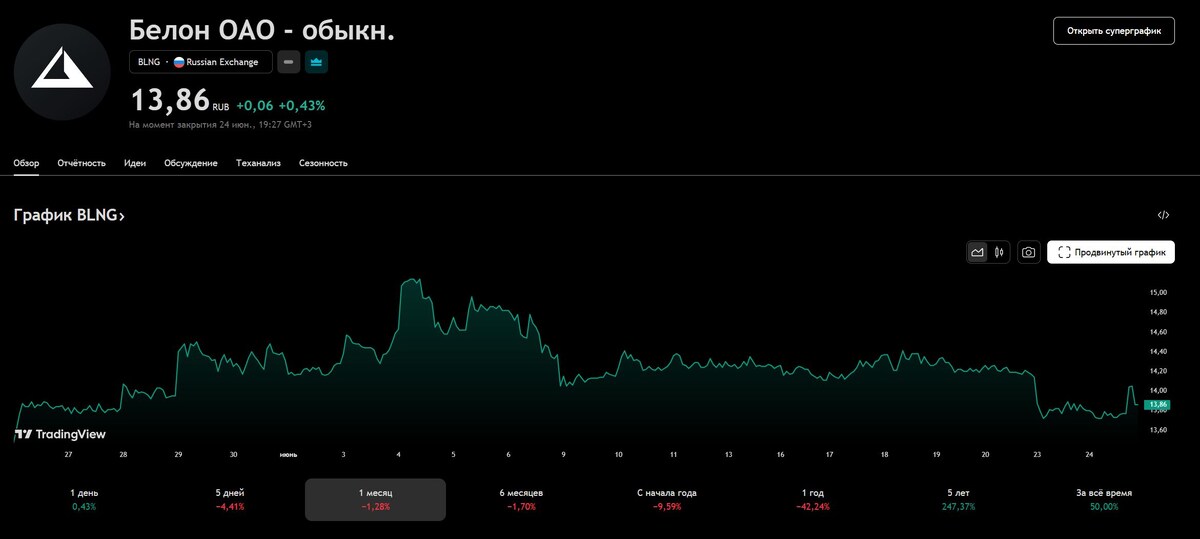The image size is (1200, 539).
Task: Expand the chevron after График BLNG
Action: (122, 216)
